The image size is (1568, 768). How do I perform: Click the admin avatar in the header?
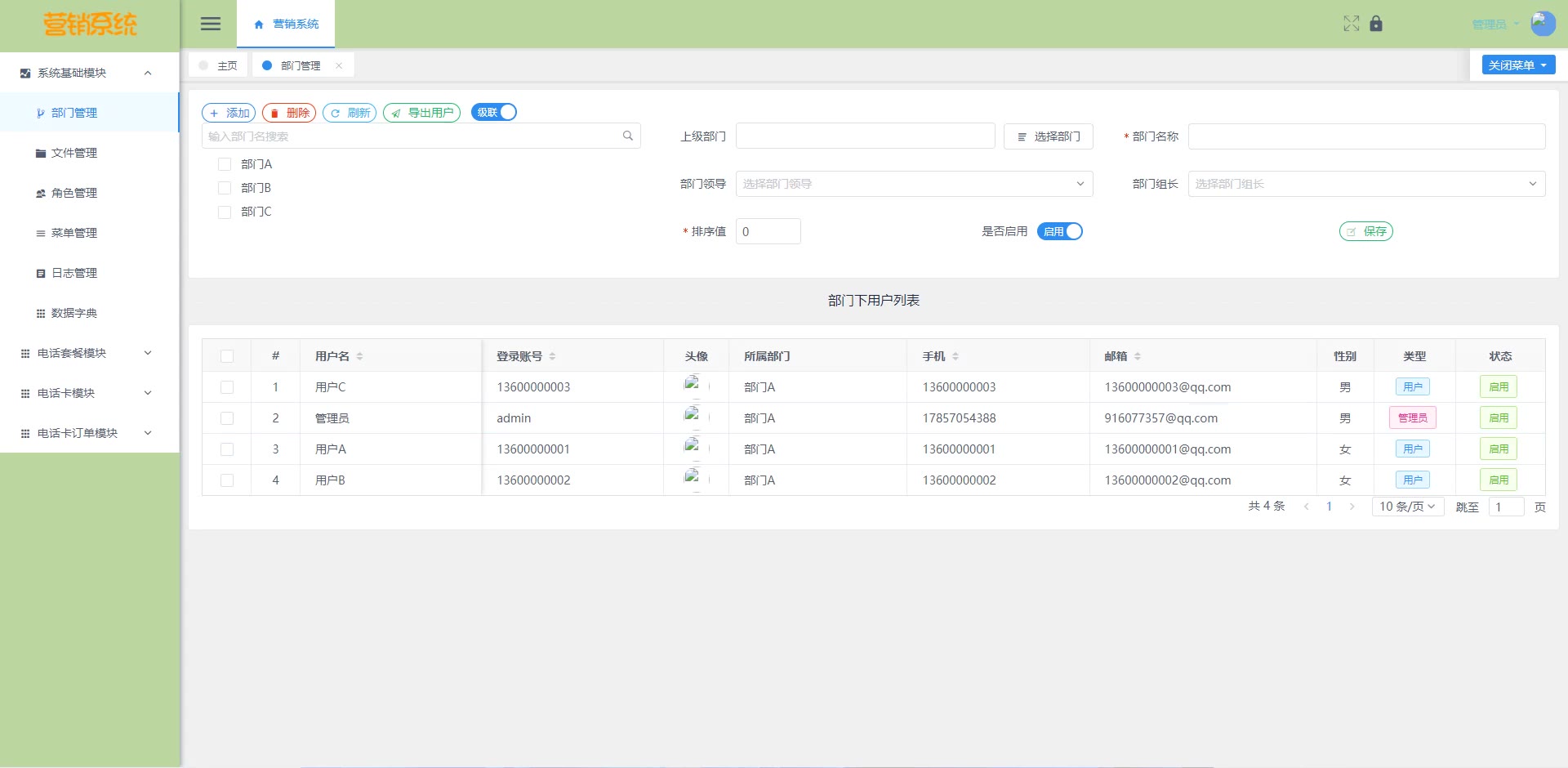(x=1542, y=23)
